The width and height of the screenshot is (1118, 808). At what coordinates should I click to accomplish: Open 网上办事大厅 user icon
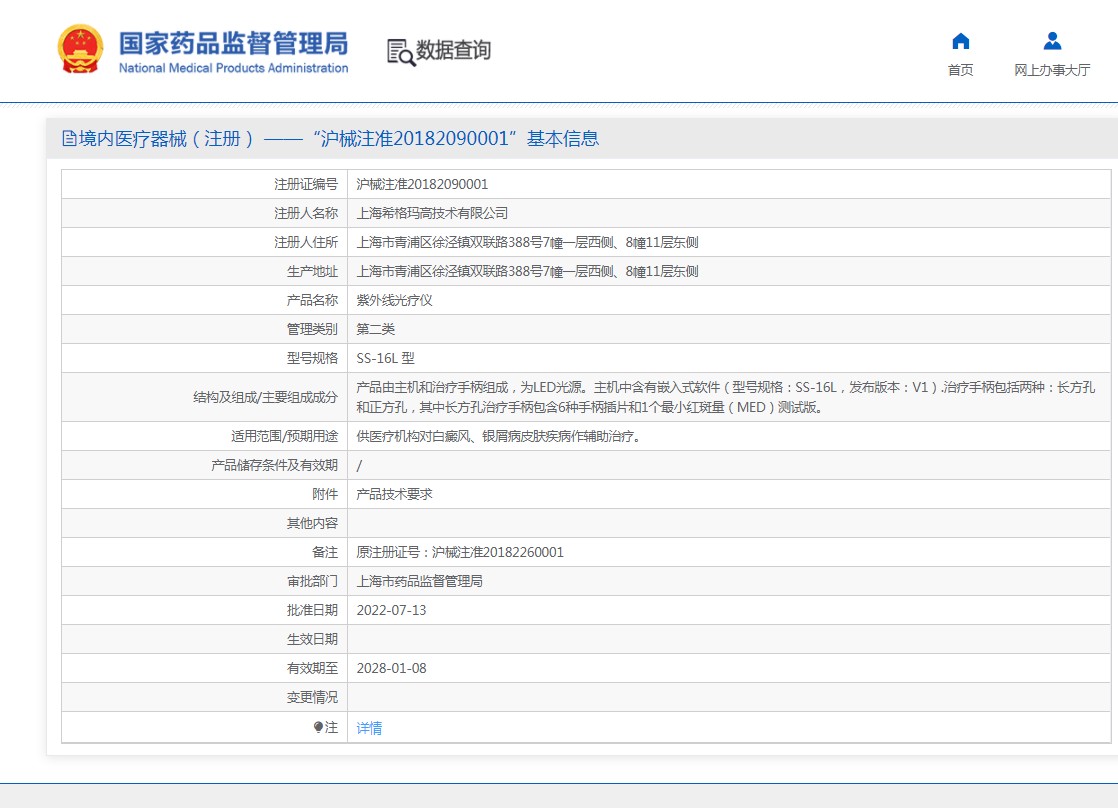click(x=1052, y=41)
